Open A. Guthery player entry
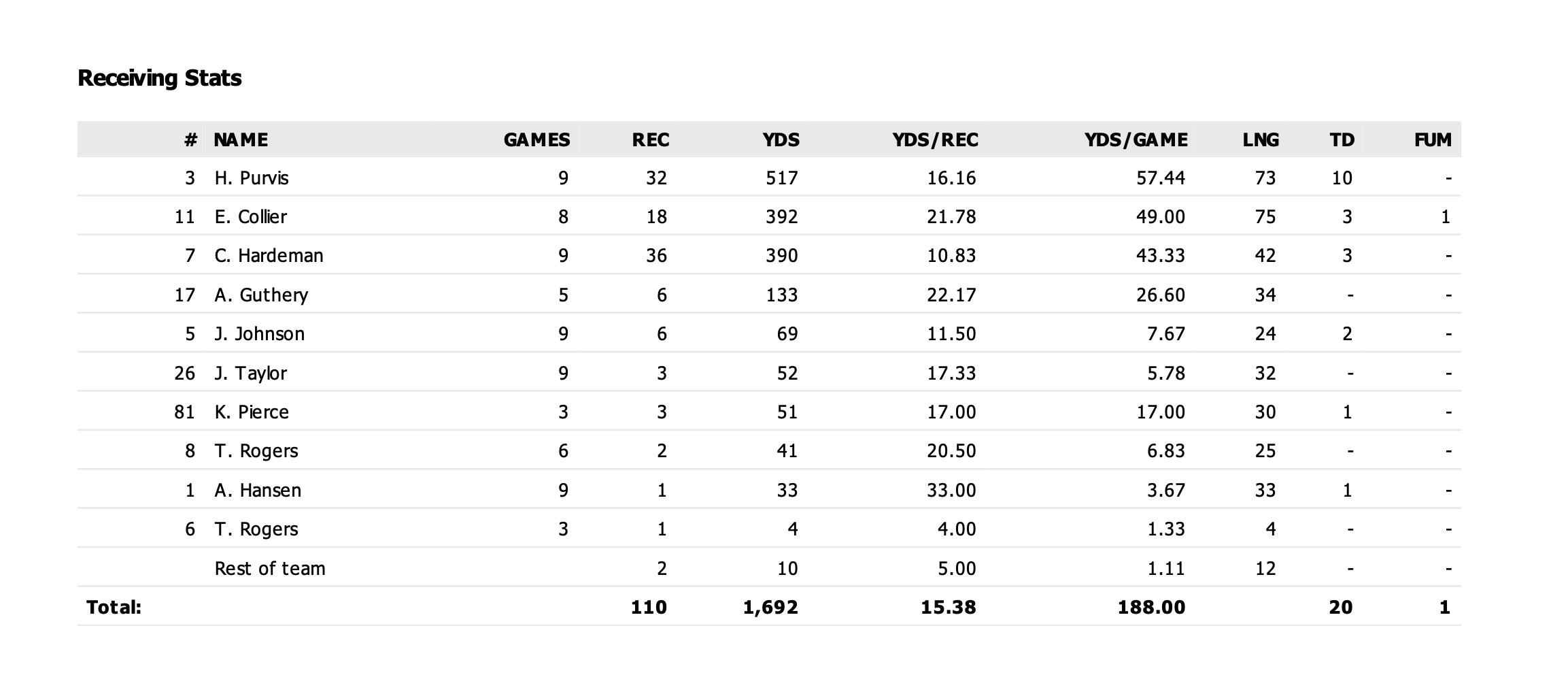This screenshot has width=1568, height=694. coord(261,295)
